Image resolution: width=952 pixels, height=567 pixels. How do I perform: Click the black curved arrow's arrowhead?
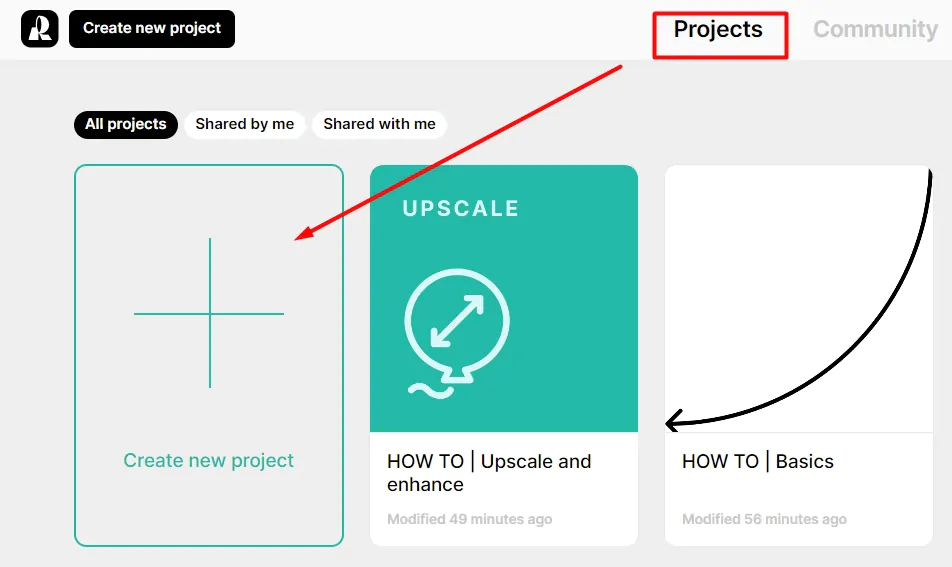click(671, 422)
